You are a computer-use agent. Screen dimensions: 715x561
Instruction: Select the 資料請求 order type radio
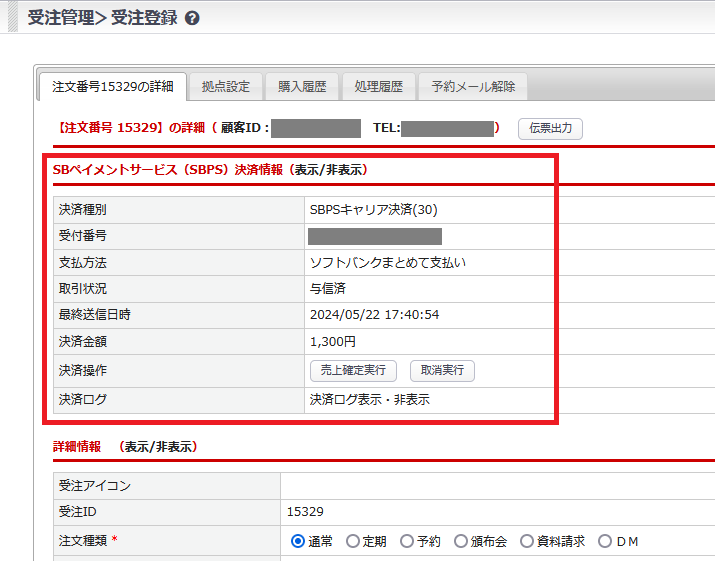click(x=527, y=541)
